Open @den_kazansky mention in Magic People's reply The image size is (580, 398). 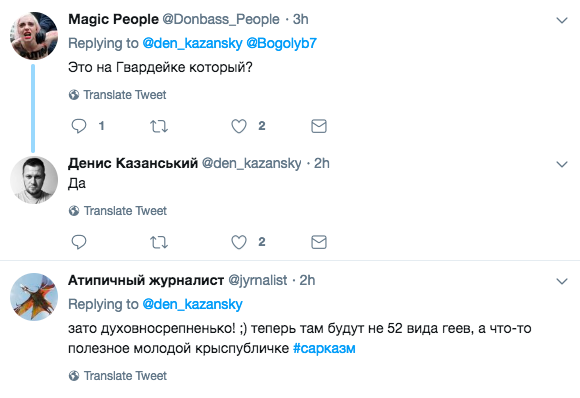[x=192, y=43]
